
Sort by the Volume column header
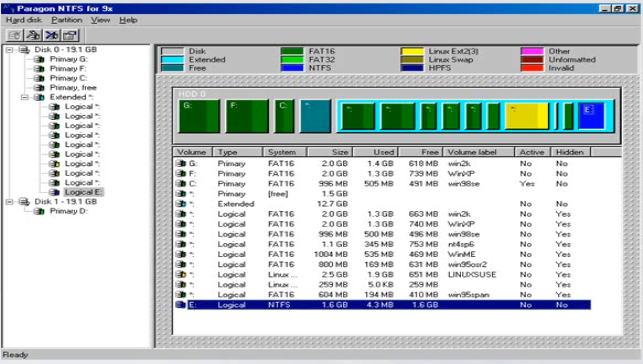192,152
